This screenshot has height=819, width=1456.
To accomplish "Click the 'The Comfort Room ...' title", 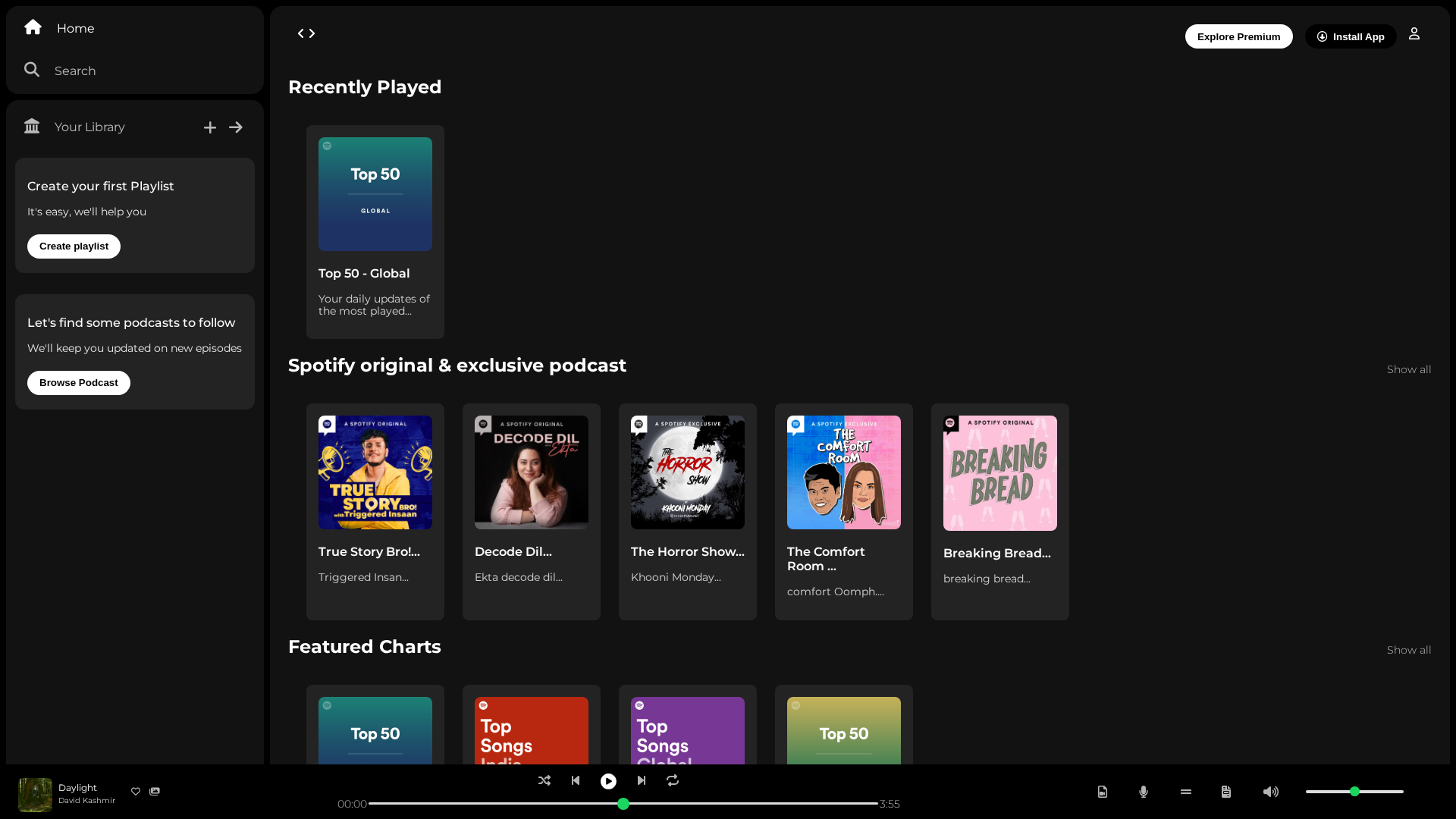I will [826, 559].
